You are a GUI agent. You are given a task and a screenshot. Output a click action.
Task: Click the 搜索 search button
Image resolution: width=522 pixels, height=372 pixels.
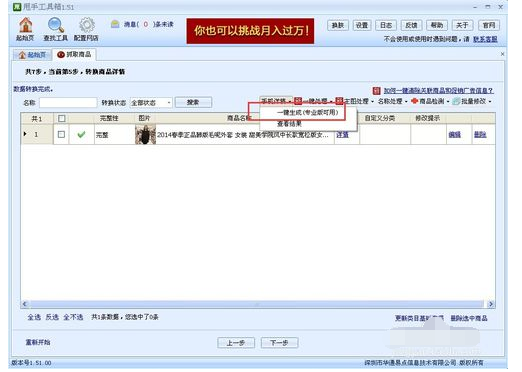193,102
